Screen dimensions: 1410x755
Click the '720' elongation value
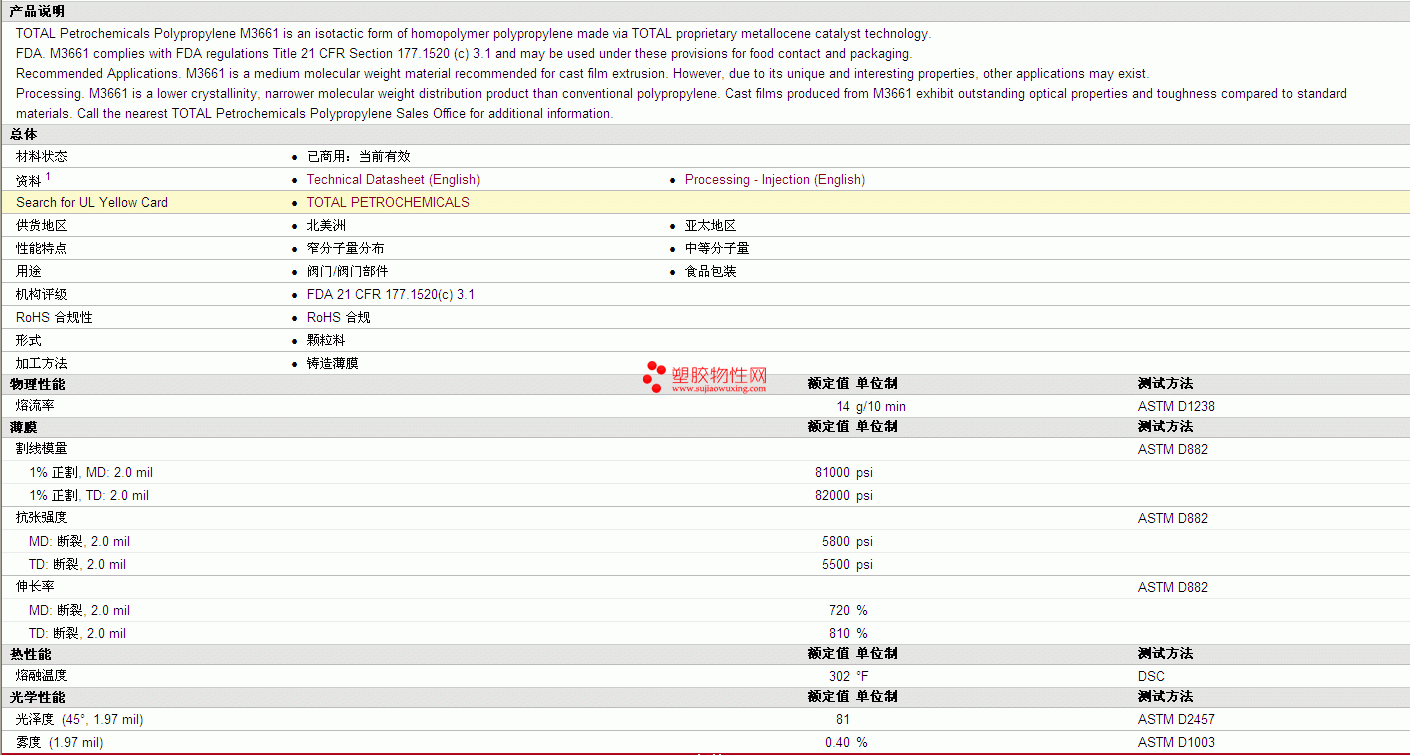coord(839,610)
